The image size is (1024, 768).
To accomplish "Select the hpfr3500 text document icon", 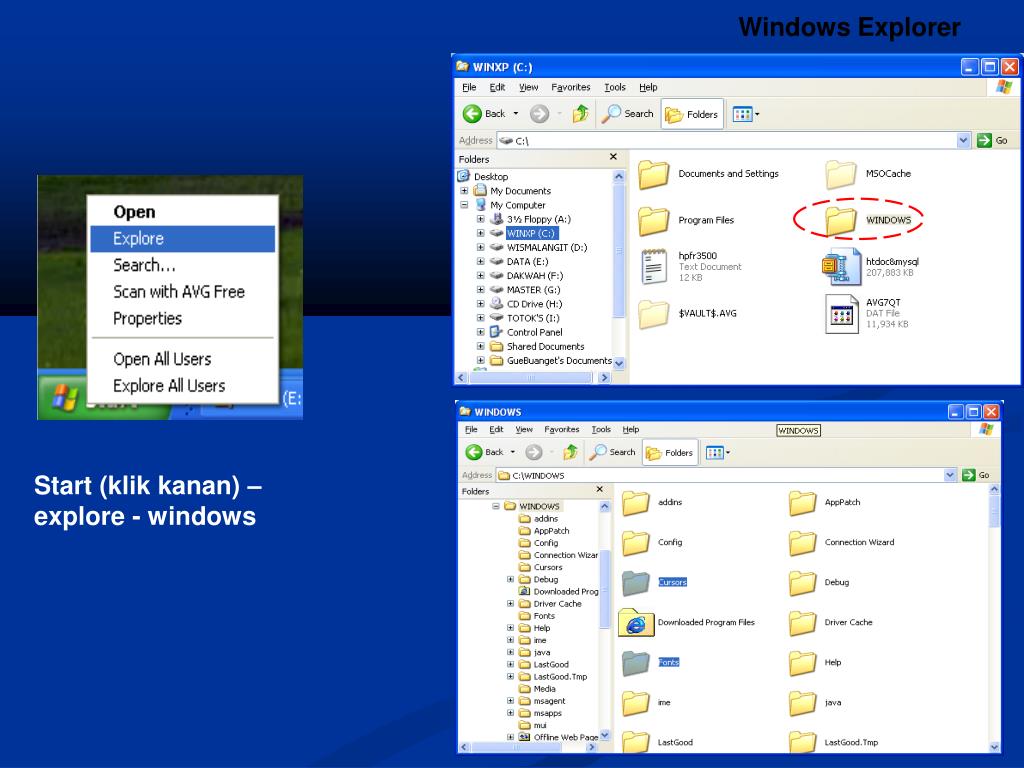I will (x=654, y=266).
